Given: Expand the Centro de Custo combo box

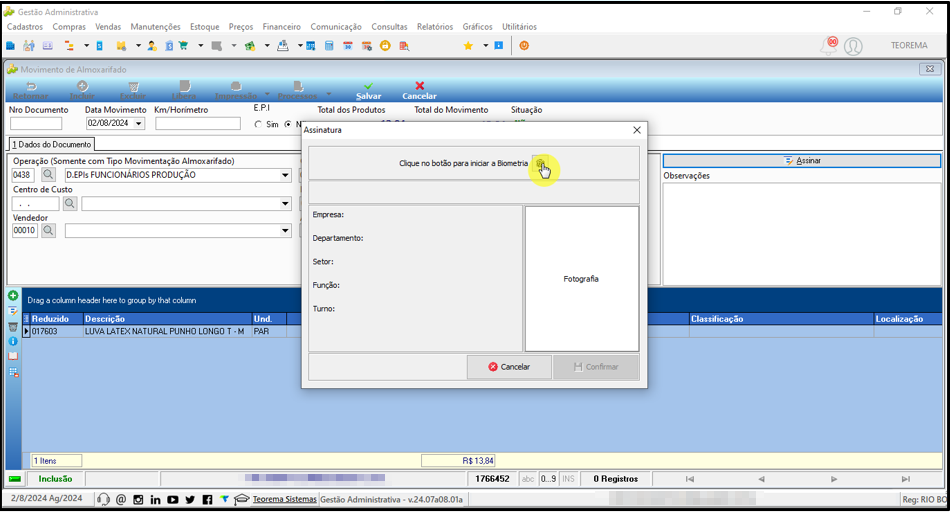Looking at the screenshot, I should pyautogui.click(x=285, y=204).
